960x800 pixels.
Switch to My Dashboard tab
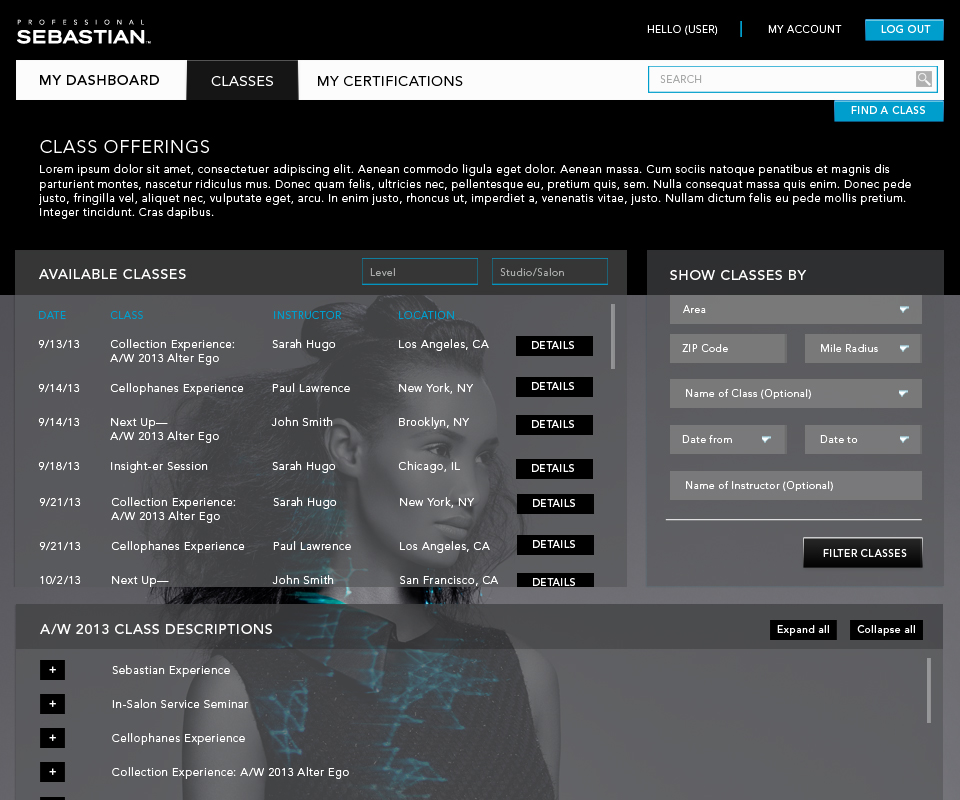(x=101, y=80)
